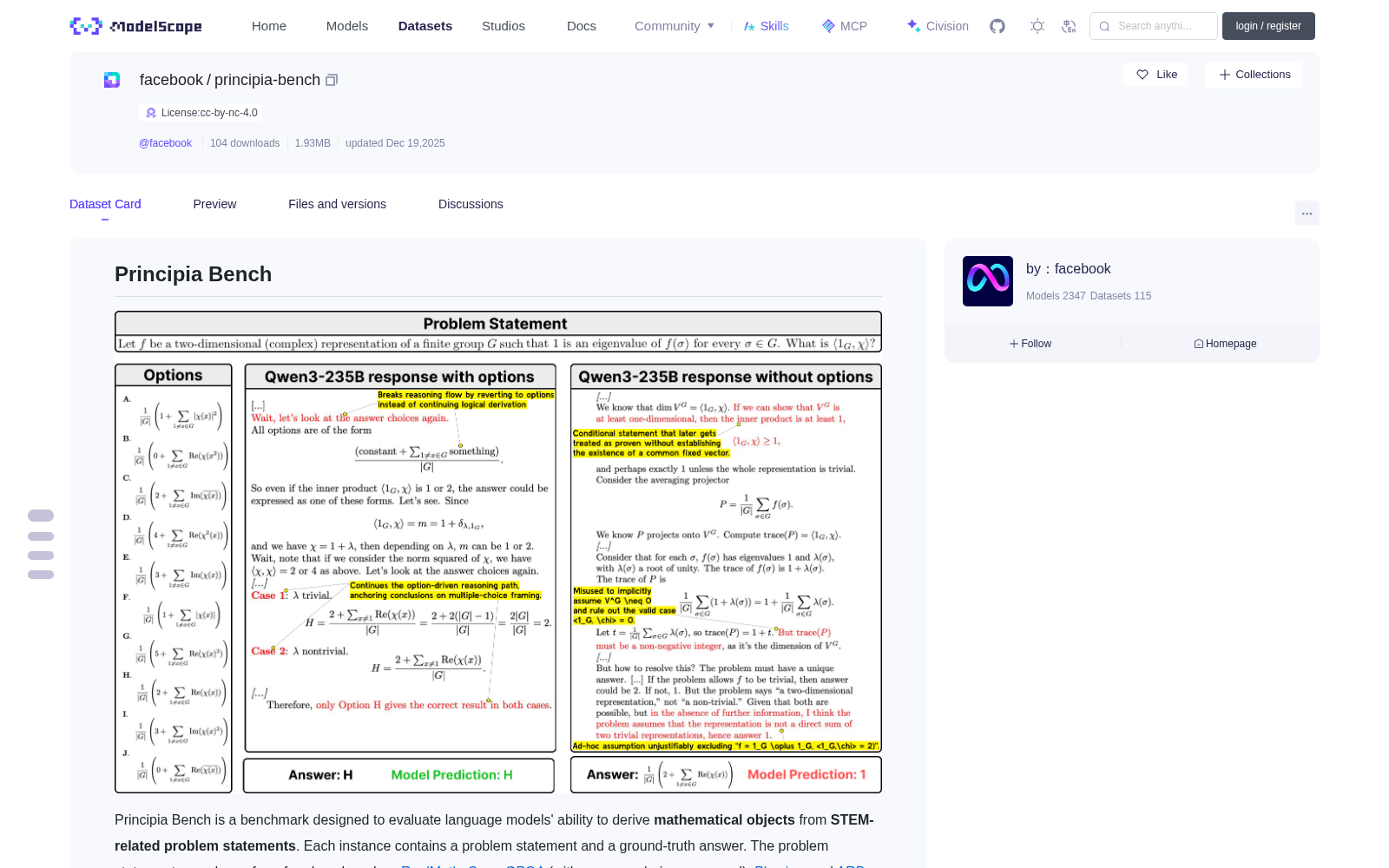Click the 'Models 2347' count text
Image resolution: width=1389 pixels, height=868 pixels.
point(1056,296)
